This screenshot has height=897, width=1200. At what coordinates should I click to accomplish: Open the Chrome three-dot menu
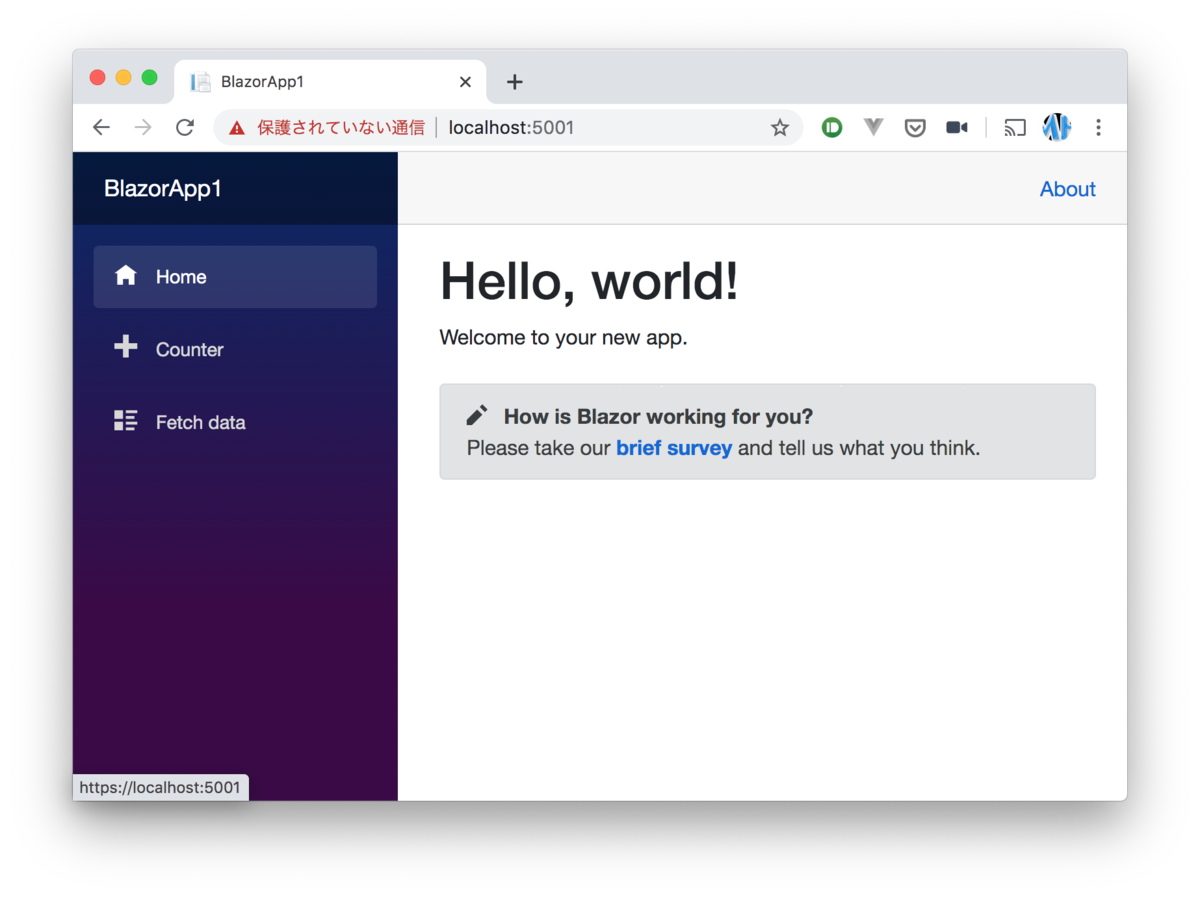[x=1098, y=127]
